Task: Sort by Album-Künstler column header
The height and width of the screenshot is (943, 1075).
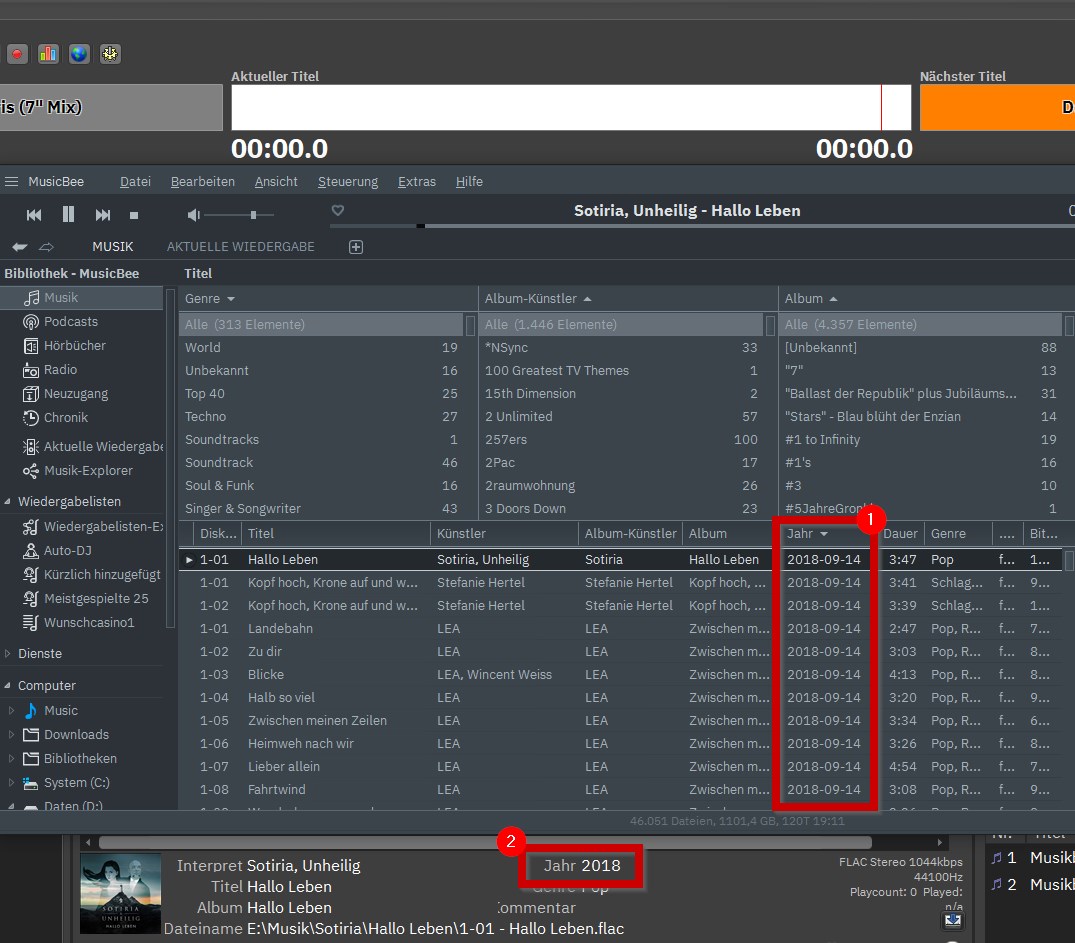Action: point(538,299)
